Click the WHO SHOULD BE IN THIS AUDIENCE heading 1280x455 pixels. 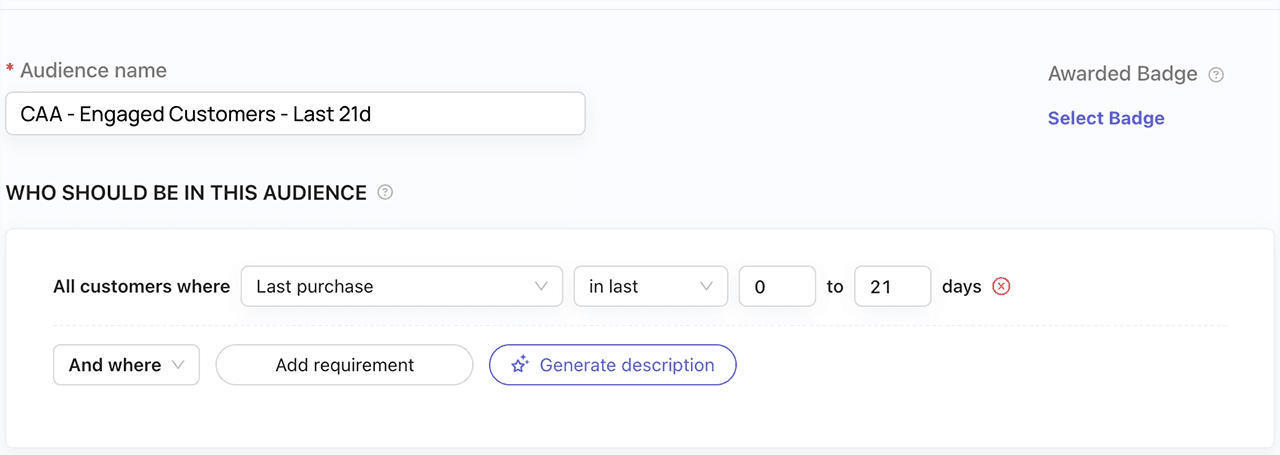pos(187,193)
